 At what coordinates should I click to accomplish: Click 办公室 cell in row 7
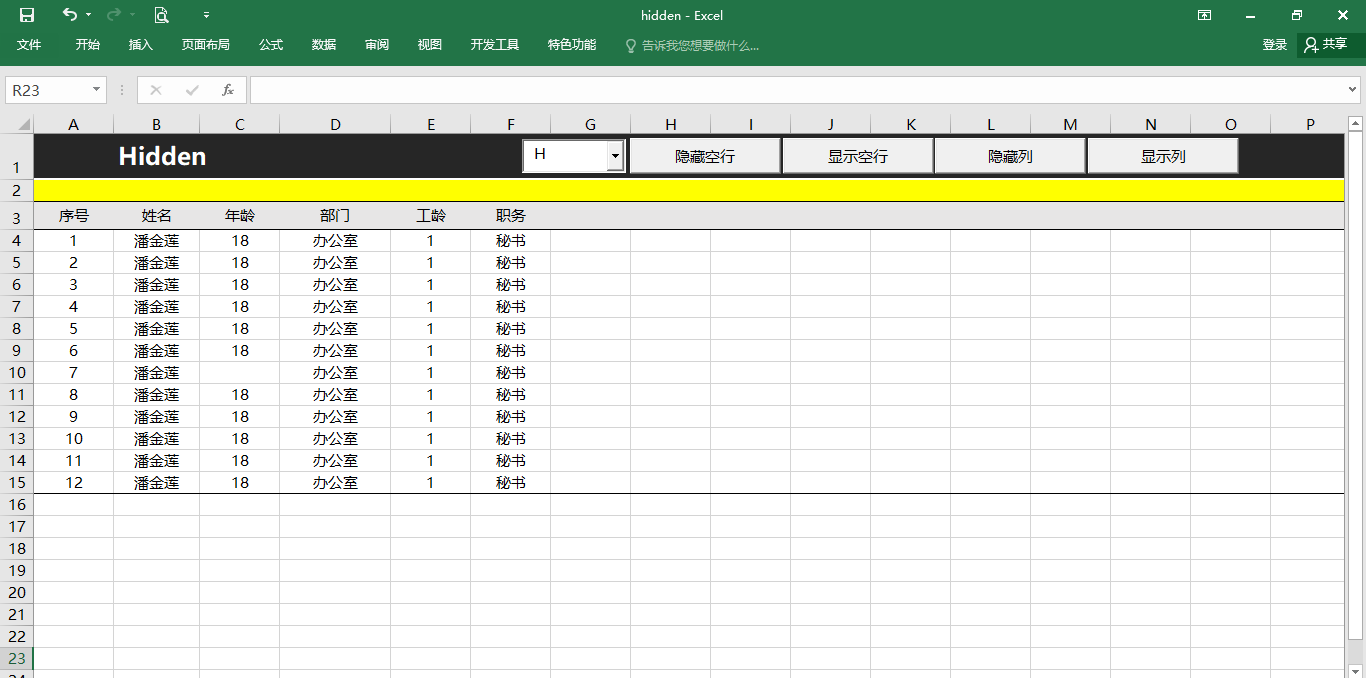tap(335, 307)
